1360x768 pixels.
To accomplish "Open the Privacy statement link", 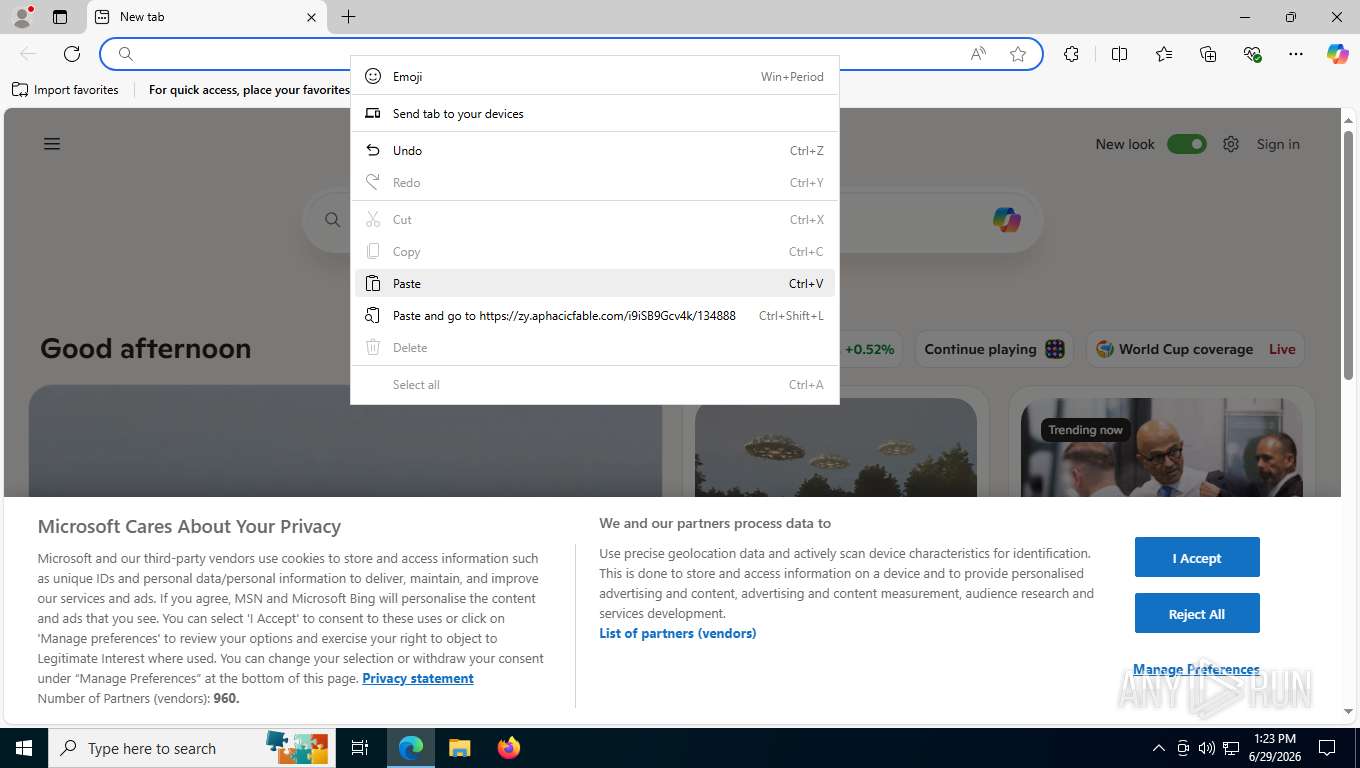I will click(x=418, y=678).
